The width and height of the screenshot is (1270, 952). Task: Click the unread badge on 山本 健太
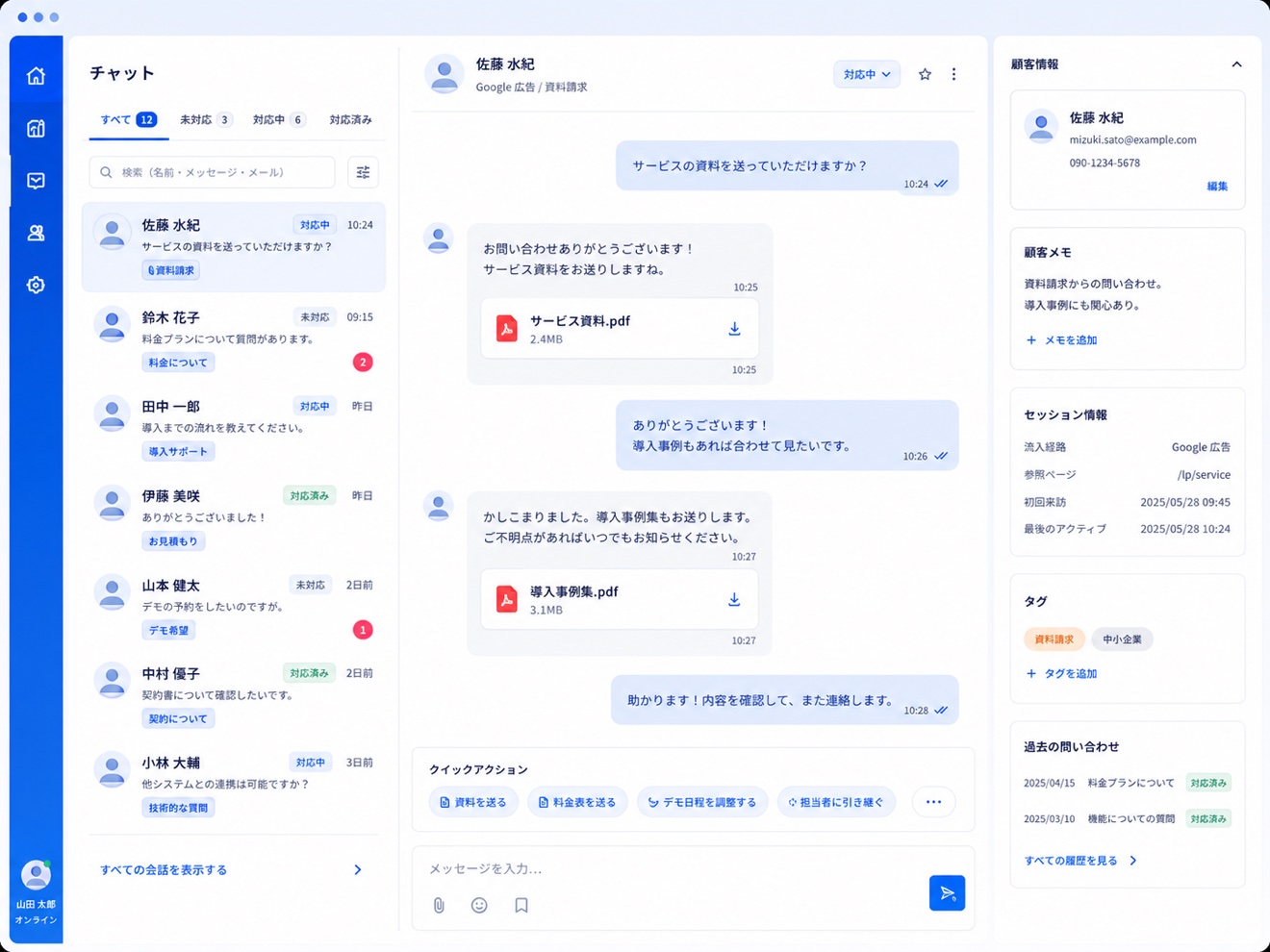[x=363, y=630]
